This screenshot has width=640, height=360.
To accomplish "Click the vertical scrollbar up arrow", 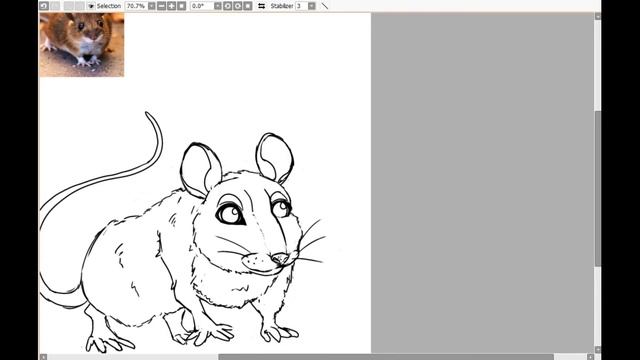I will click(x=598, y=16).
